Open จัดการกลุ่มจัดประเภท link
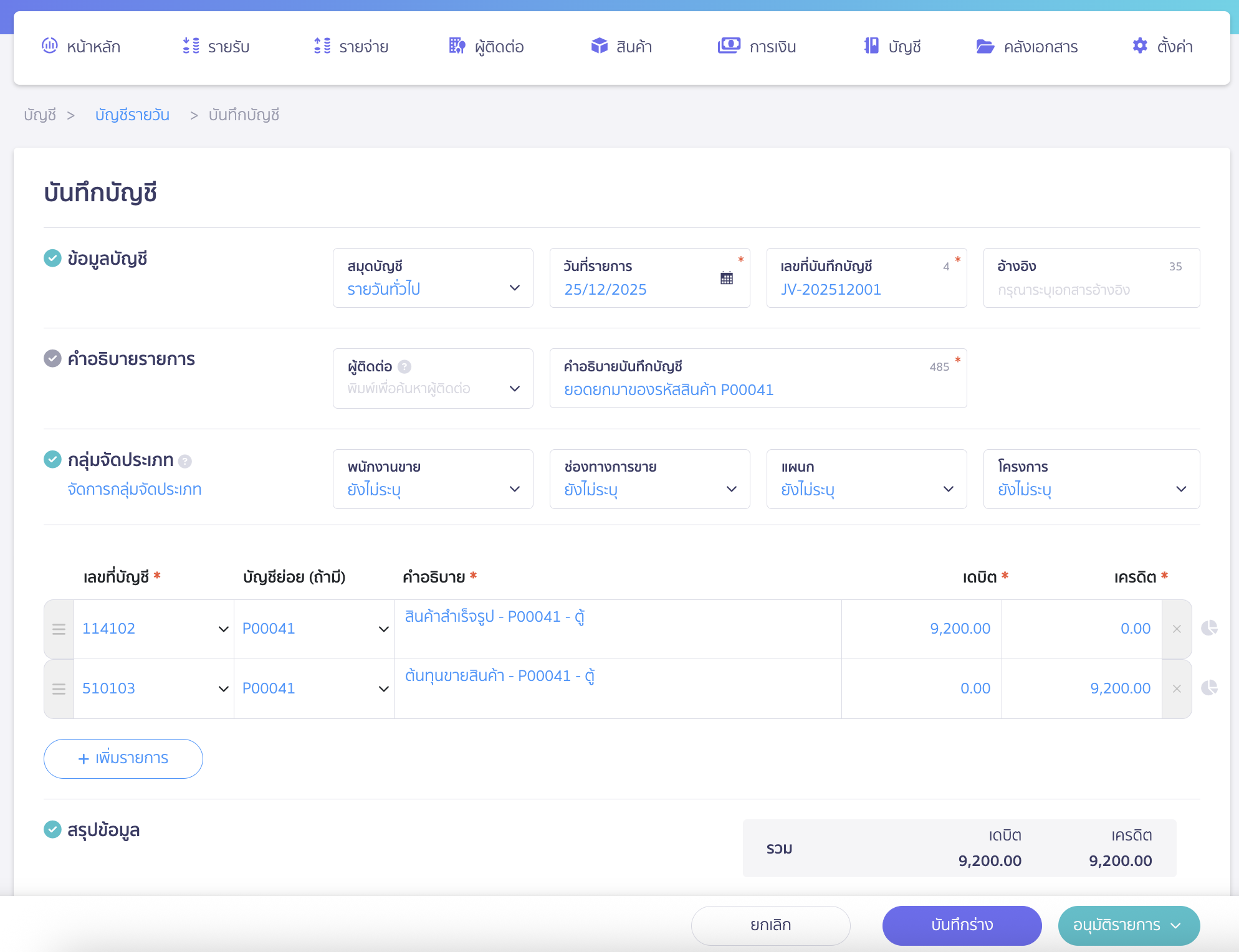This screenshot has width=1239, height=952. [135, 490]
